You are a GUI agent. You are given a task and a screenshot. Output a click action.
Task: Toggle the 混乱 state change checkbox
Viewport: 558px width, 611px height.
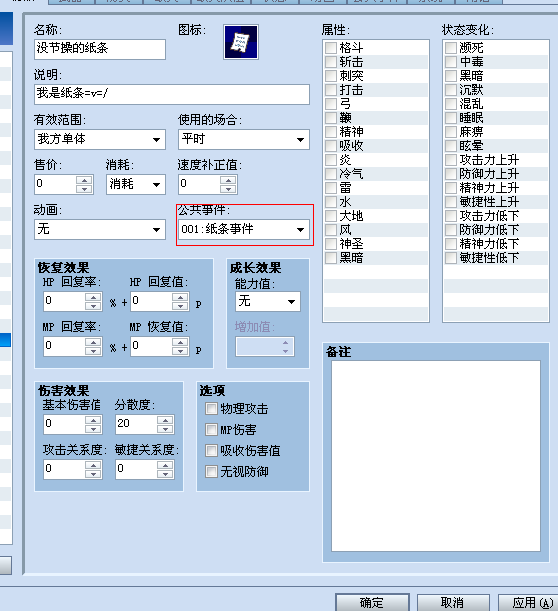click(x=451, y=104)
